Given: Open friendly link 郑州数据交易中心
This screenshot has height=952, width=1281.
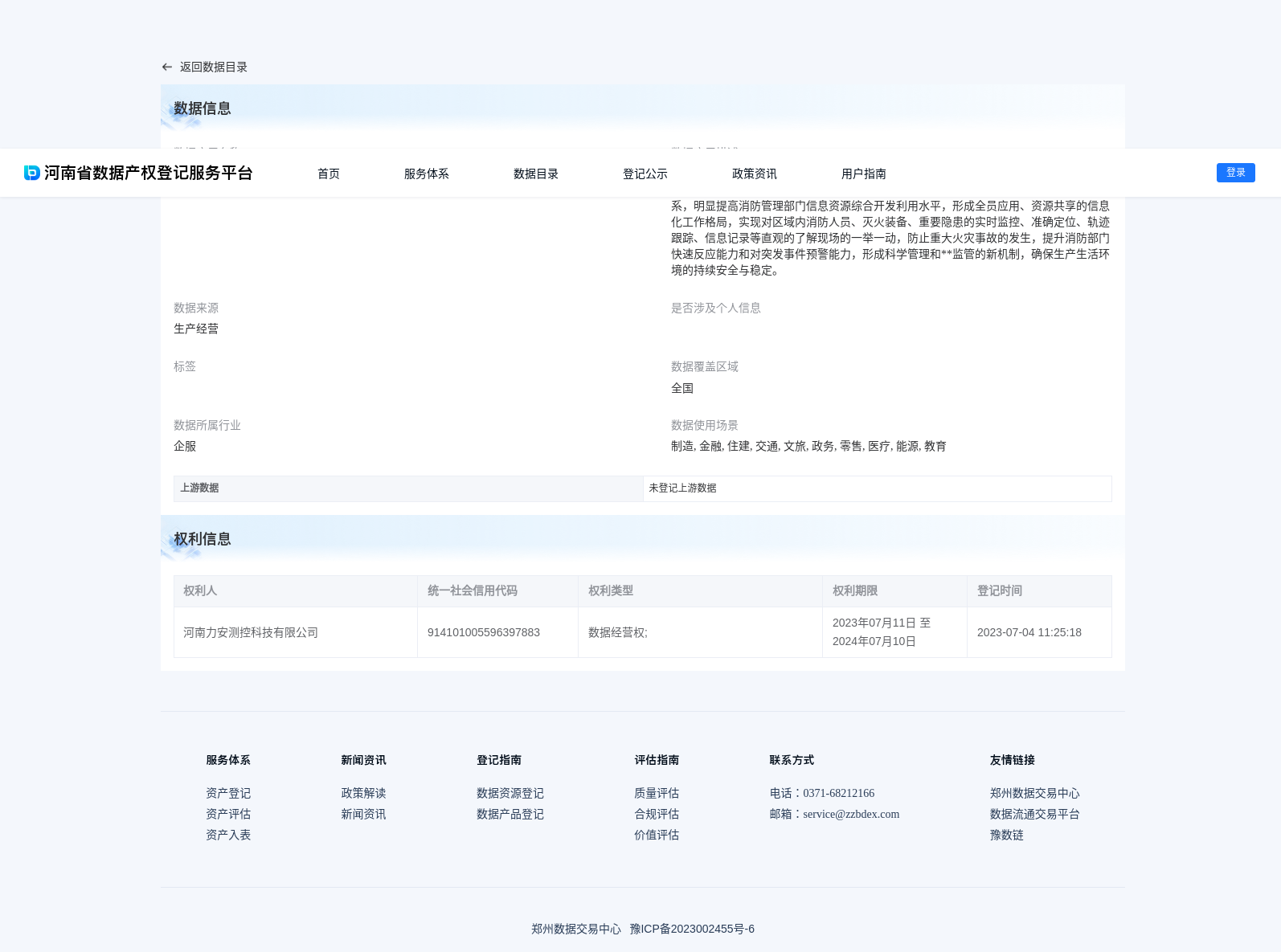Looking at the screenshot, I should (1035, 793).
